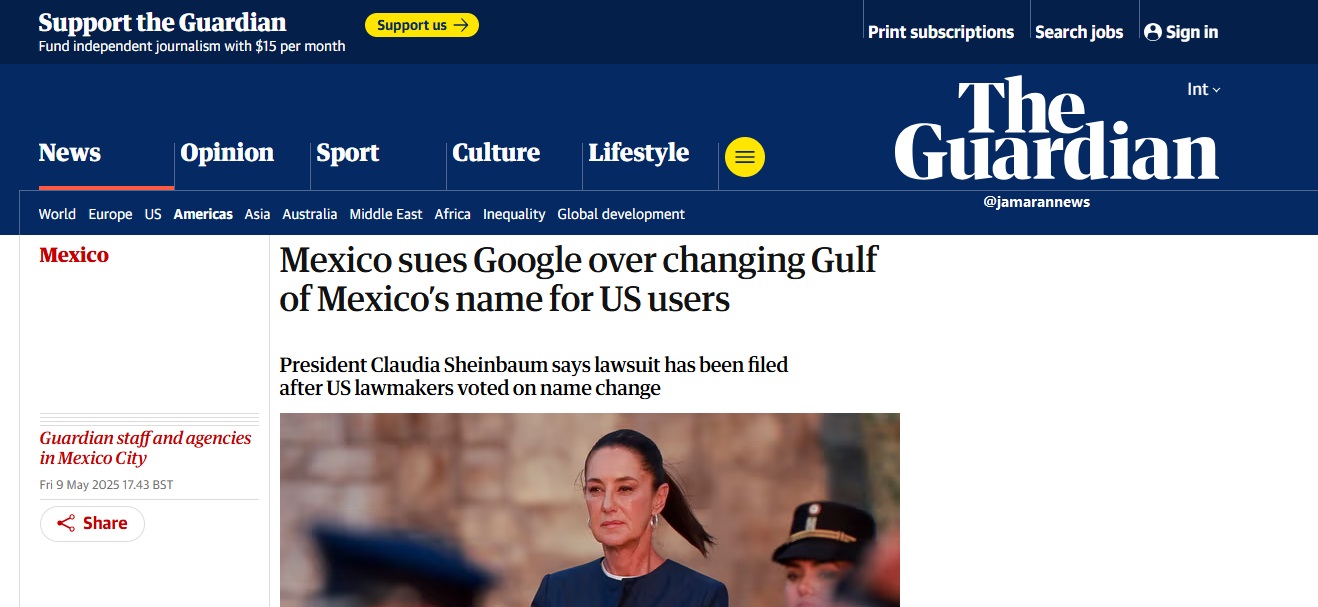The image size is (1318, 607).
Task: Click the Guardian logo
Action: tap(1056, 130)
